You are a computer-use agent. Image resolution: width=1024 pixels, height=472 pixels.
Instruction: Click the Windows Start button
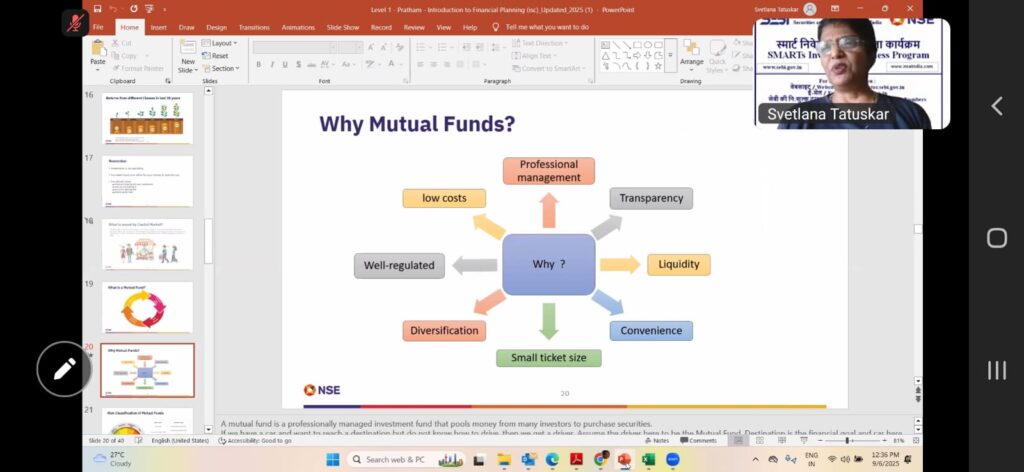tap(332, 459)
